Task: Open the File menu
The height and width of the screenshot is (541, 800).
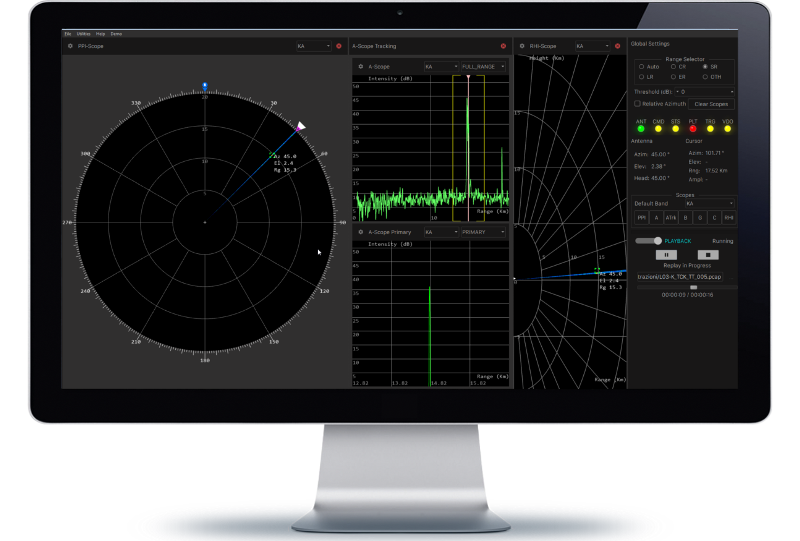Action: 68,34
